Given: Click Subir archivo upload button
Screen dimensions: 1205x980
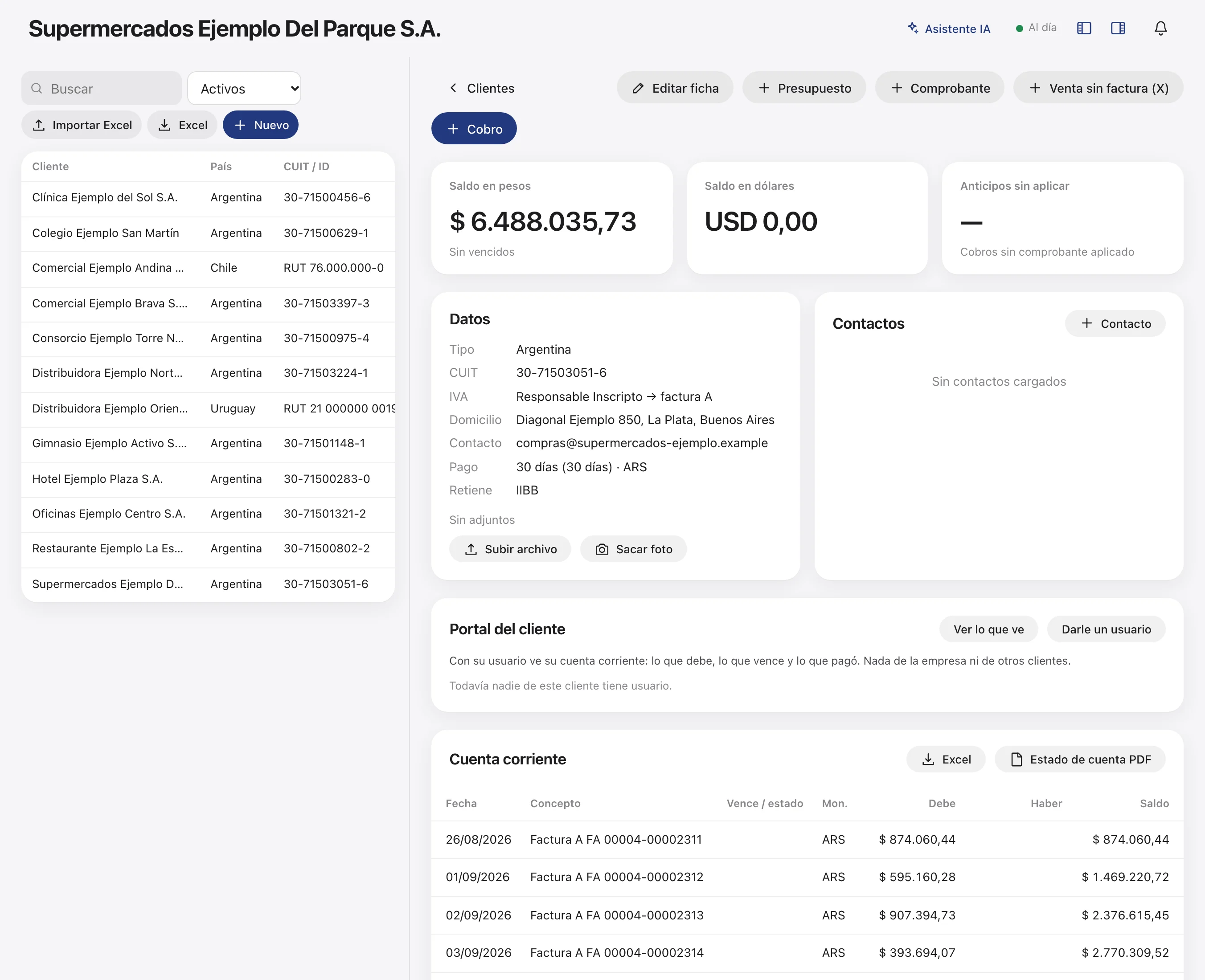Looking at the screenshot, I should 510,549.
